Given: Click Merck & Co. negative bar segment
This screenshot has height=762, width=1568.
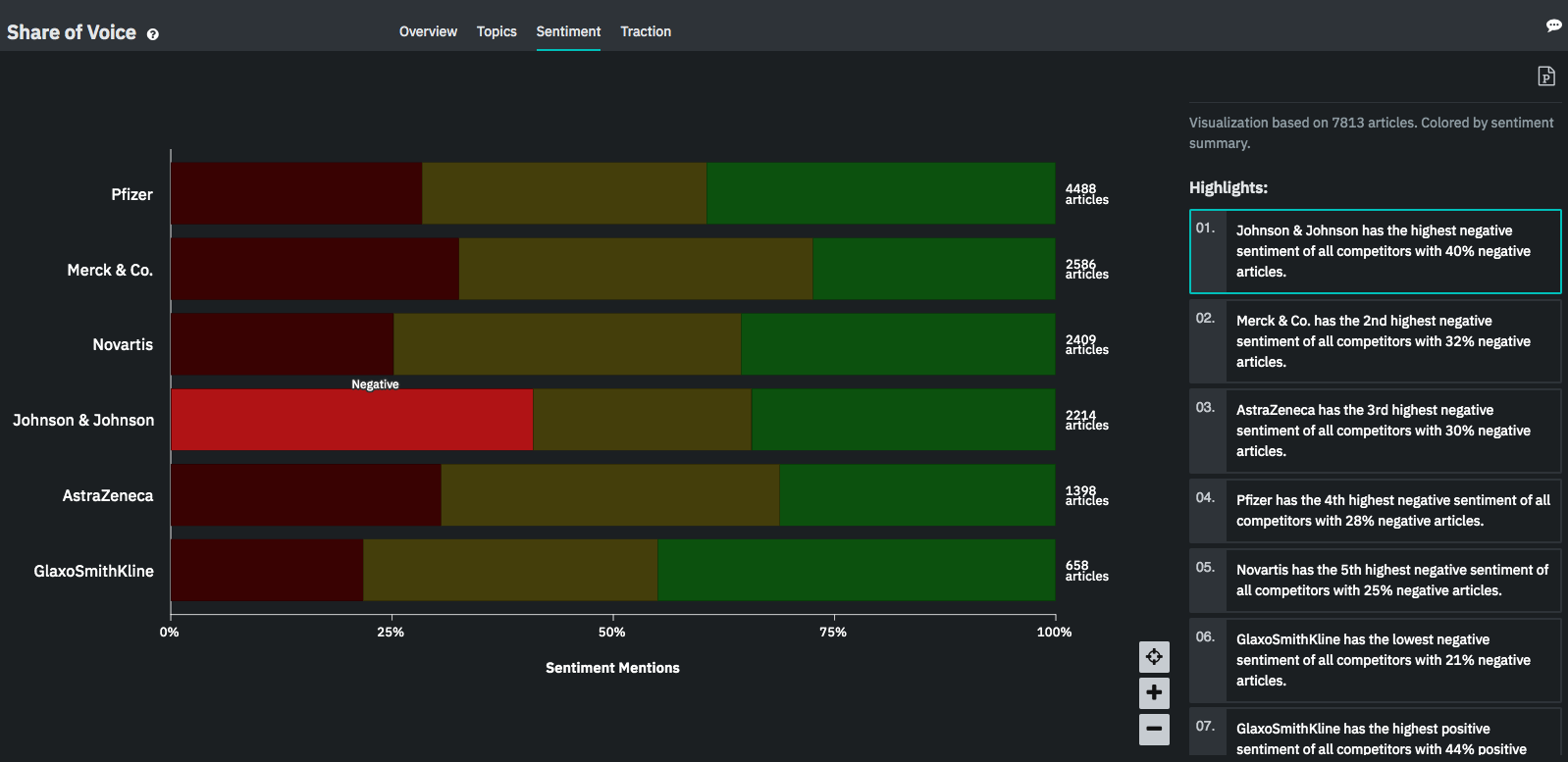Looking at the screenshot, I should [x=315, y=269].
